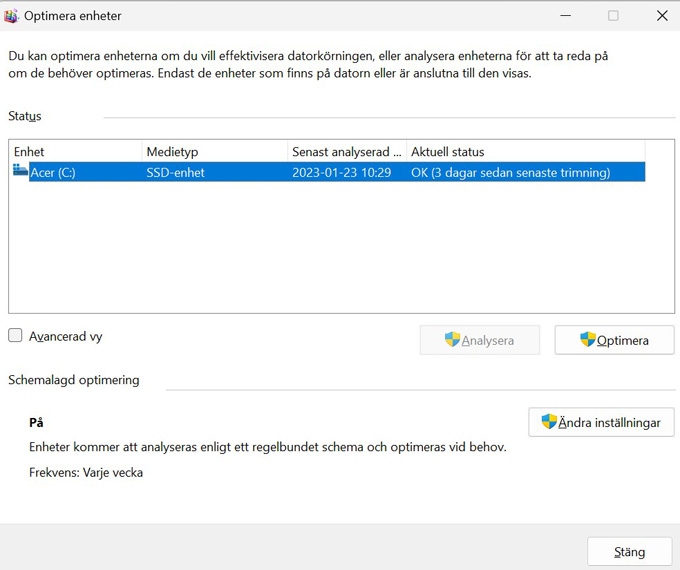Select the Acer (C:) drive row
Image resolution: width=680 pixels, height=570 pixels.
[x=329, y=172]
